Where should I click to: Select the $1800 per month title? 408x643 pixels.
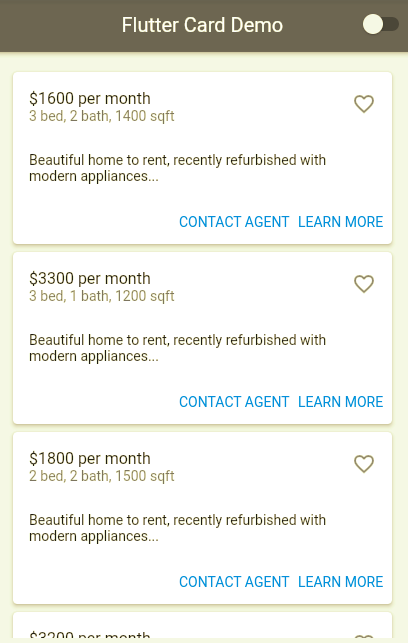pos(90,459)
